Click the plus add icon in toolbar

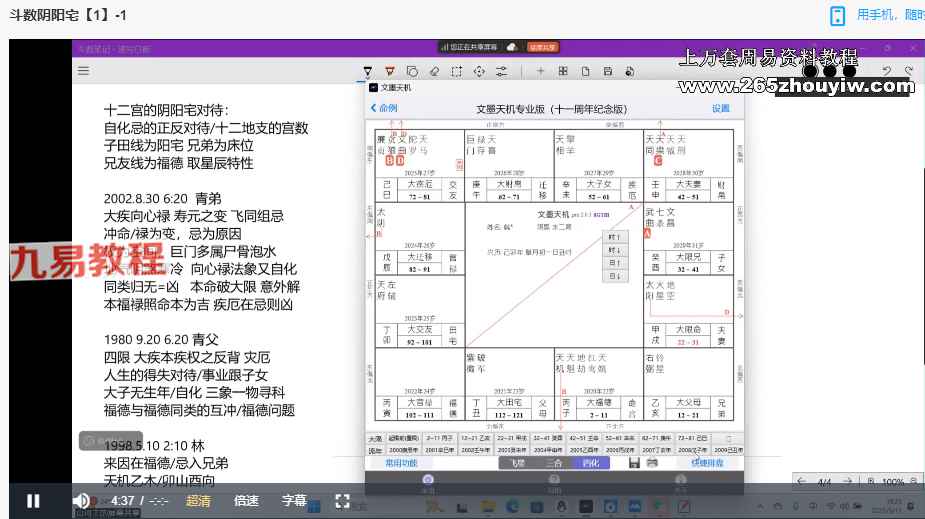(x=540, y=71)
